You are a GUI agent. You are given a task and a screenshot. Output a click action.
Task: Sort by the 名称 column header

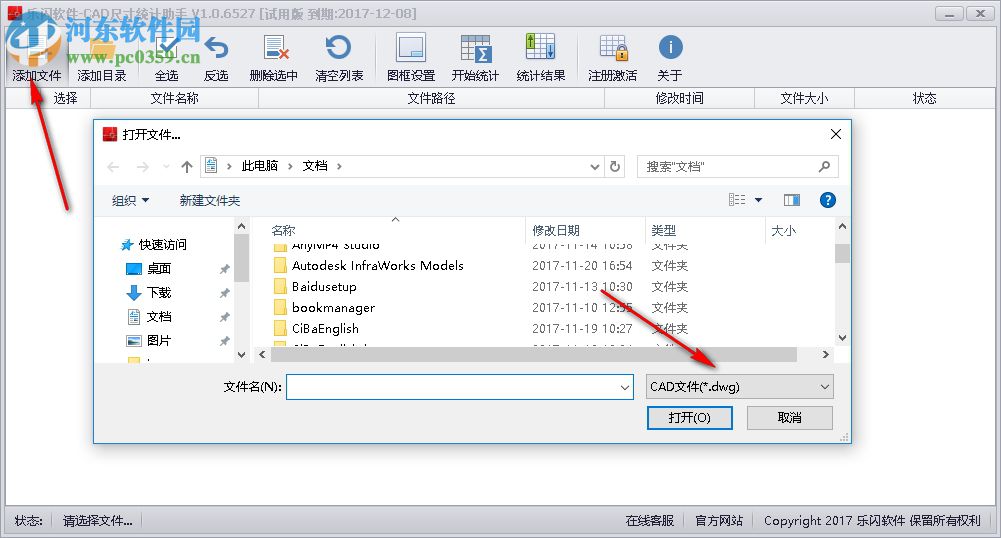tap(396, 230)
